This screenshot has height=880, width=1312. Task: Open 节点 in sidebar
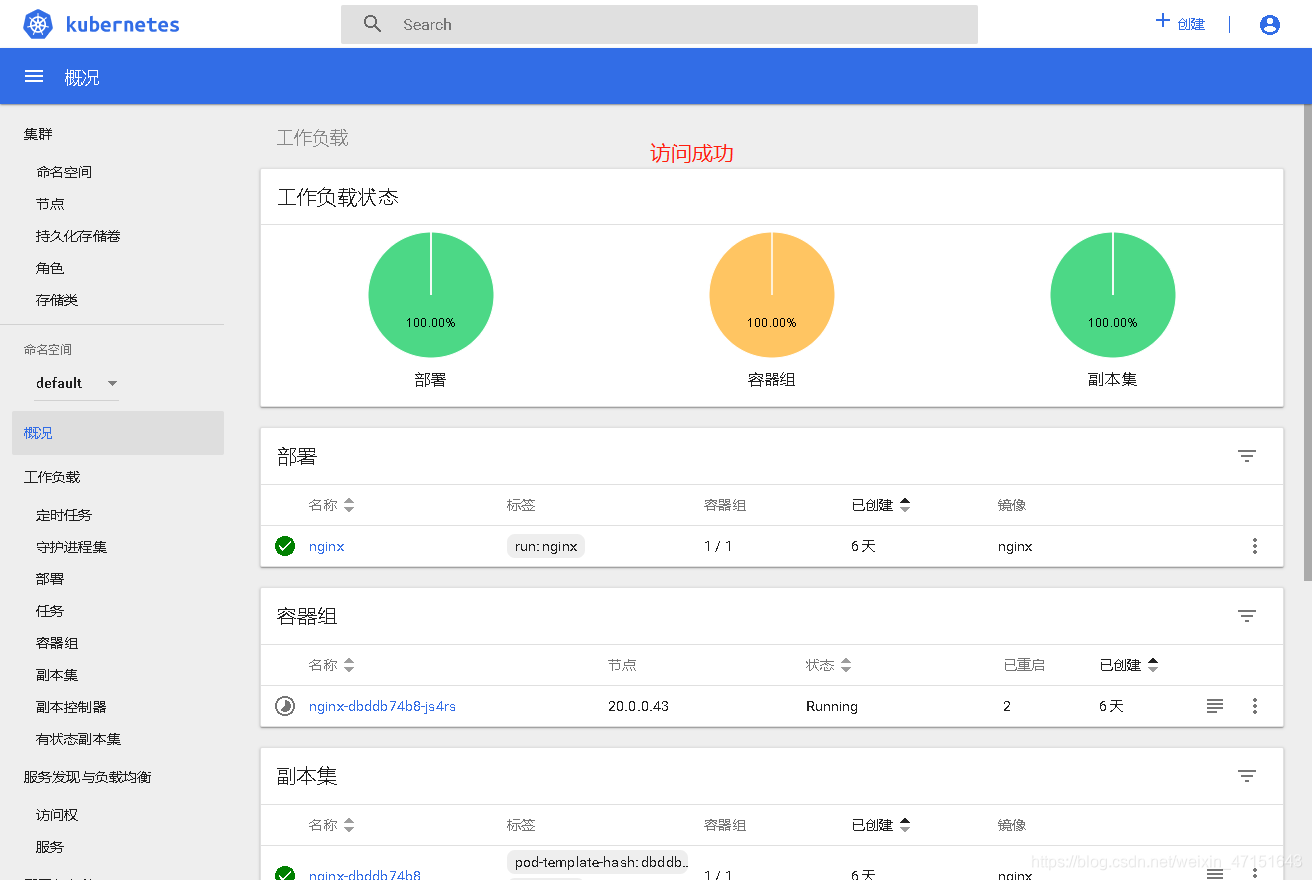click(x=50, y=204)
